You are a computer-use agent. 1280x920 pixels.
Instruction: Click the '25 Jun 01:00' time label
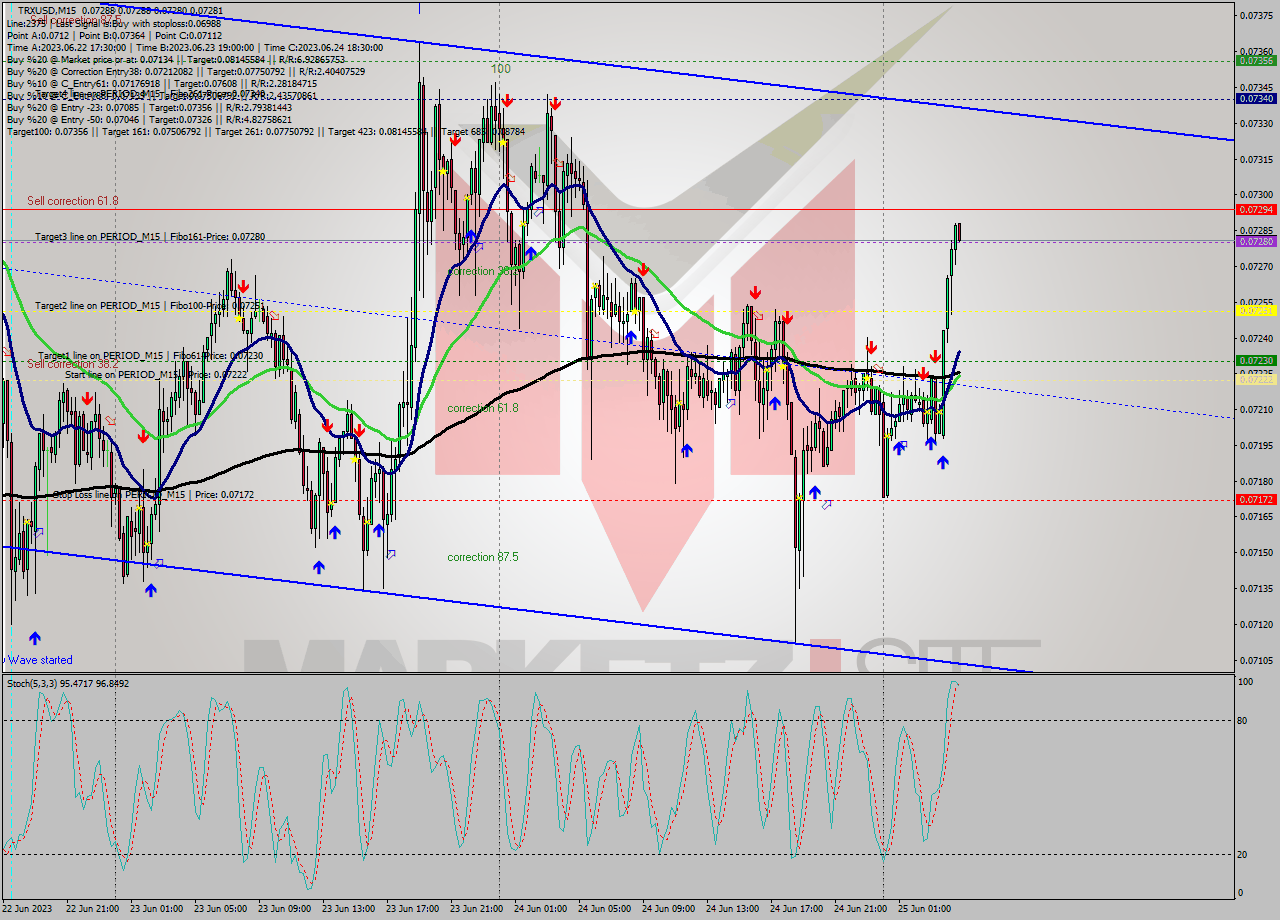tap(924, 909)
